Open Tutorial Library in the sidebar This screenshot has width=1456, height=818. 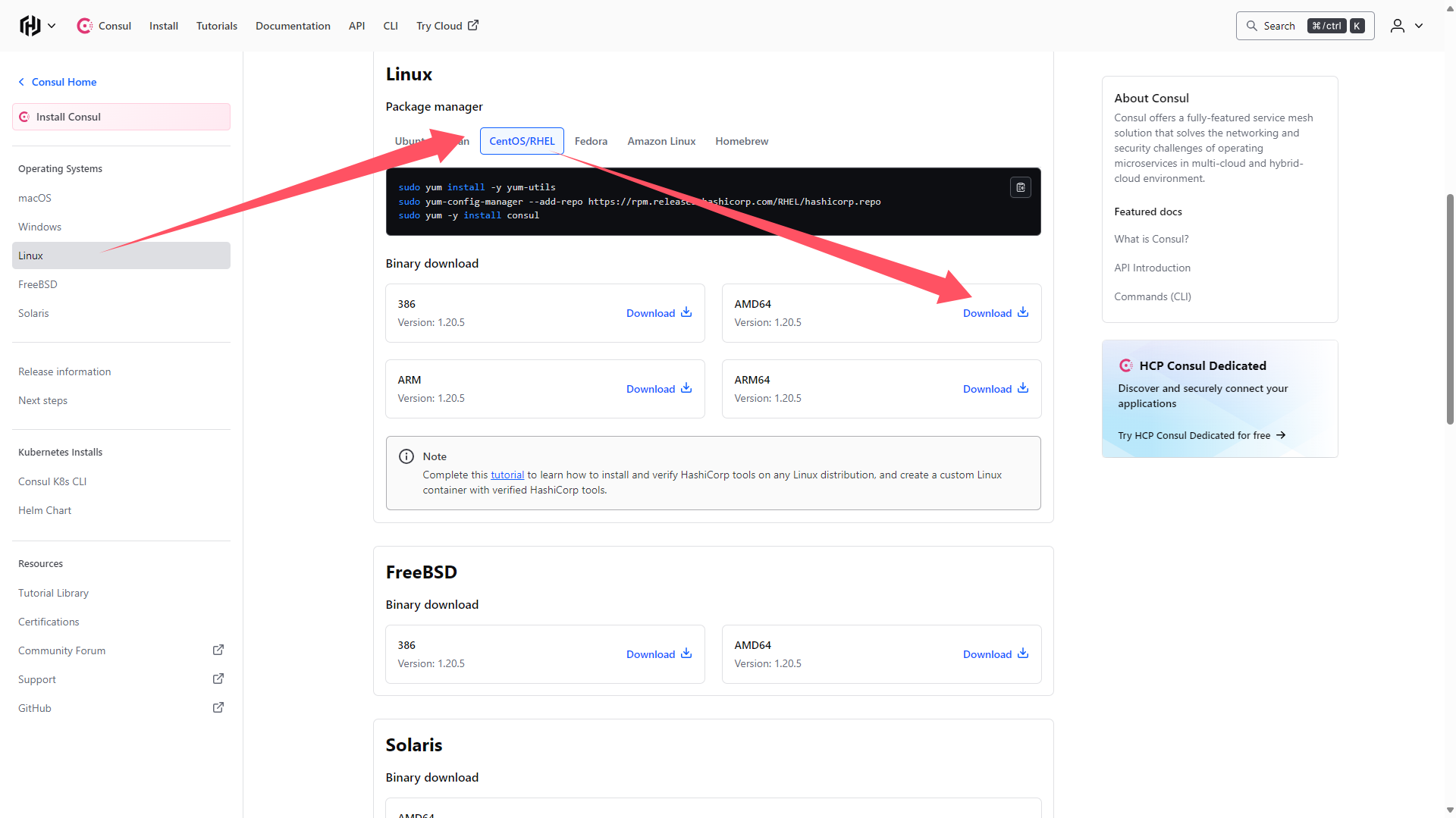point(53,593)
